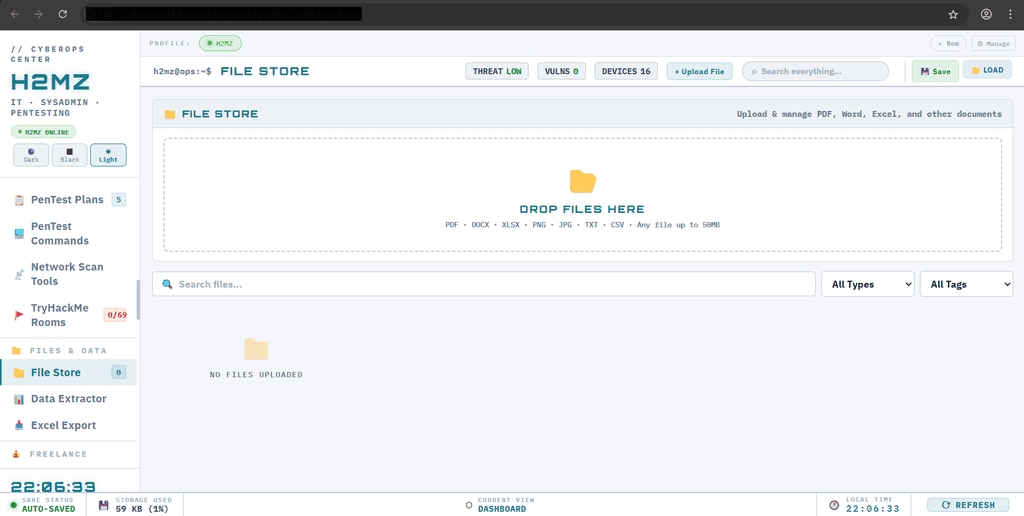Open TryHackMe Rooms section
This screenshot has width=1024, height=516.
69,315
